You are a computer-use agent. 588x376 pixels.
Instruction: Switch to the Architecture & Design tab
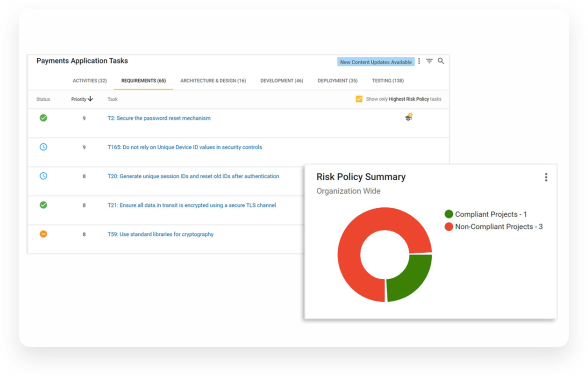coord(213,81)
